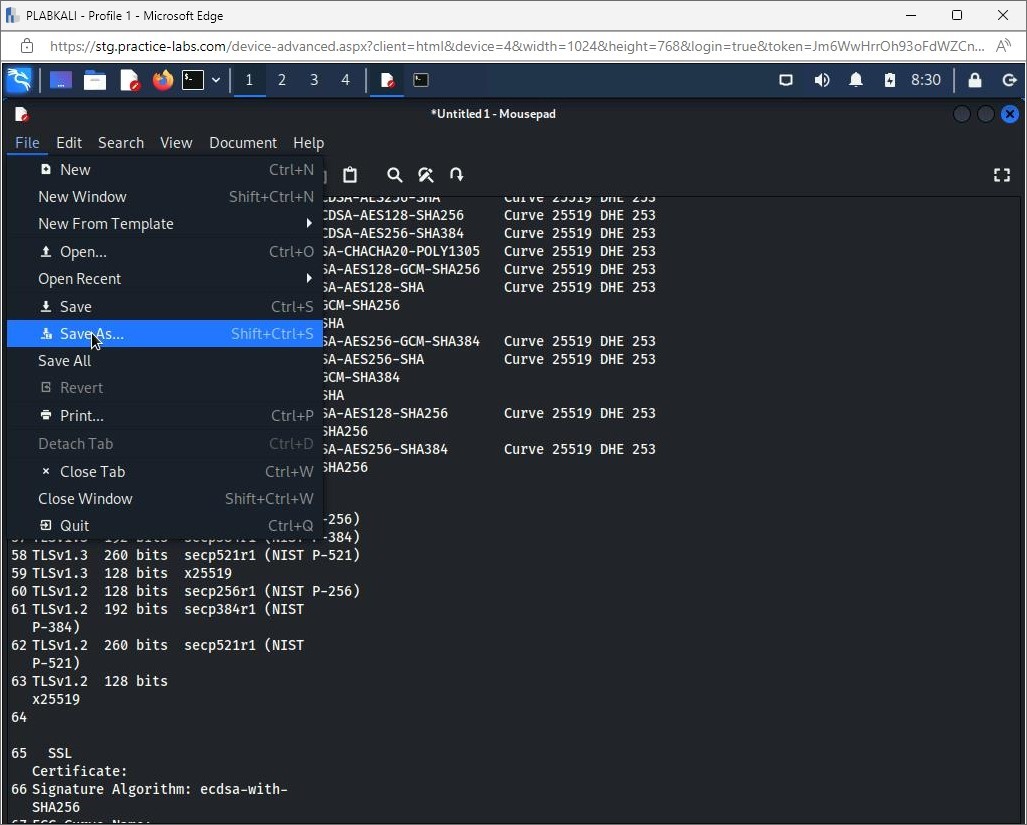The height and width of the screenshot is (825, 1027).
Task: Choose Save As... from the File menu
Action: (x=92, y=334)
